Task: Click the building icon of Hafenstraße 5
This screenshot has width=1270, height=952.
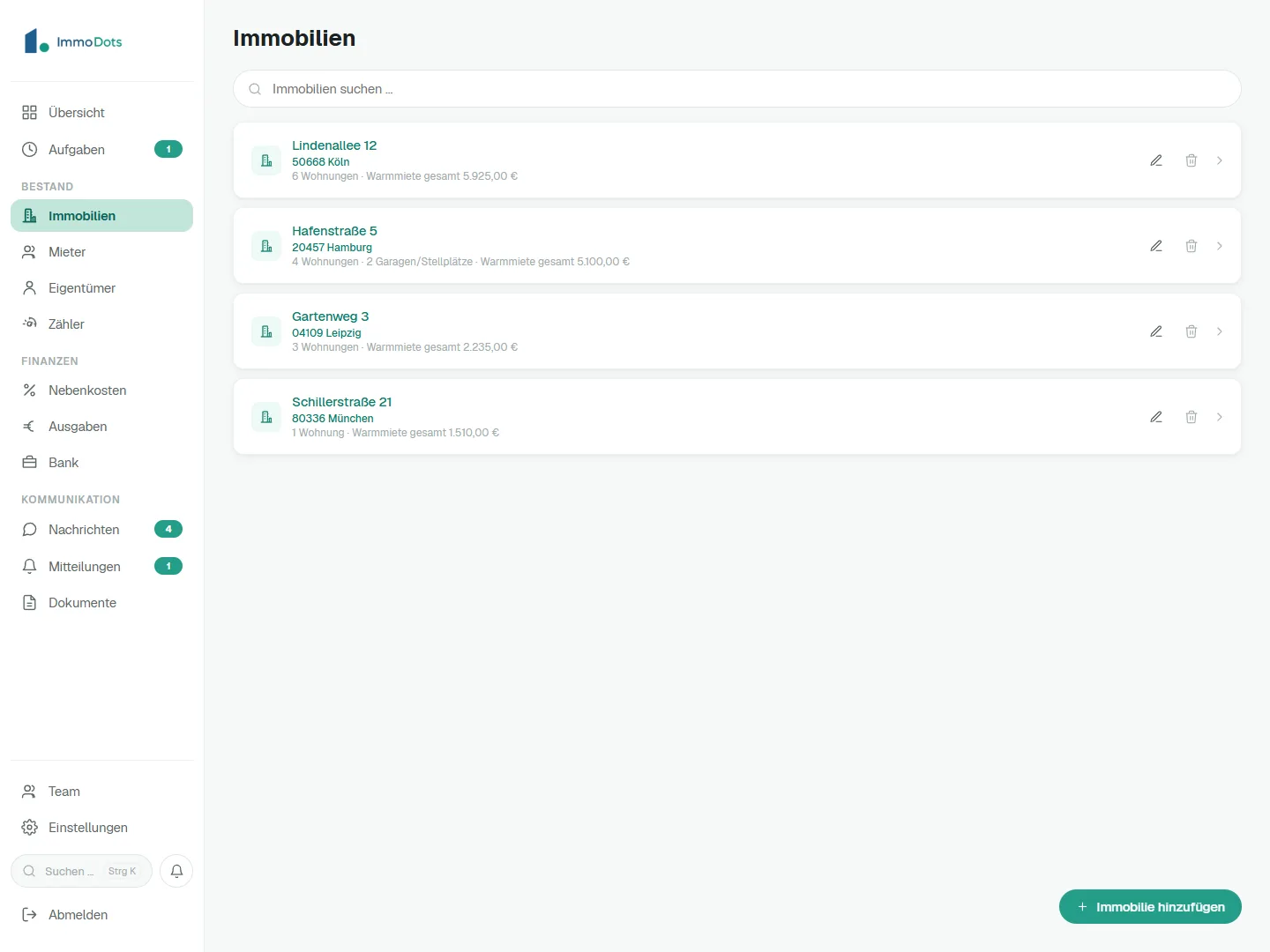Action: coord(266,246)
